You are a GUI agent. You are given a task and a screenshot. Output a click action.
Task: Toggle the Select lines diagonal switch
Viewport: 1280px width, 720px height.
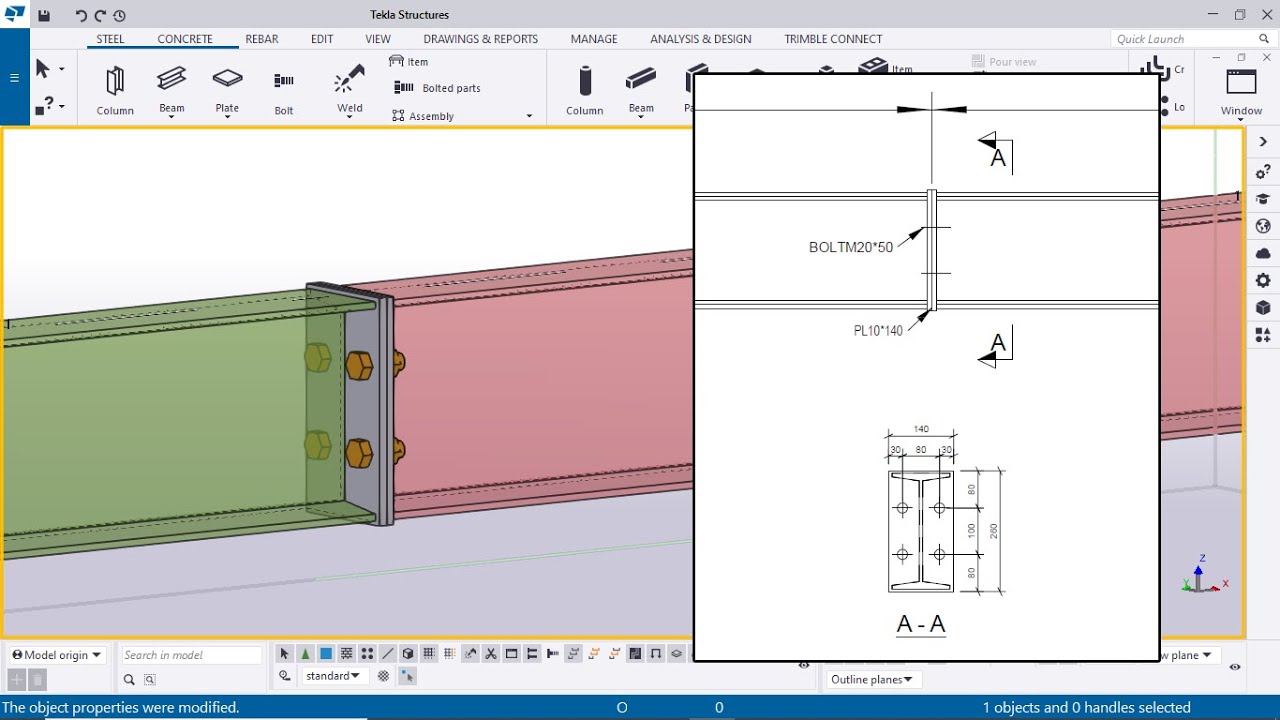pos(388,654)
